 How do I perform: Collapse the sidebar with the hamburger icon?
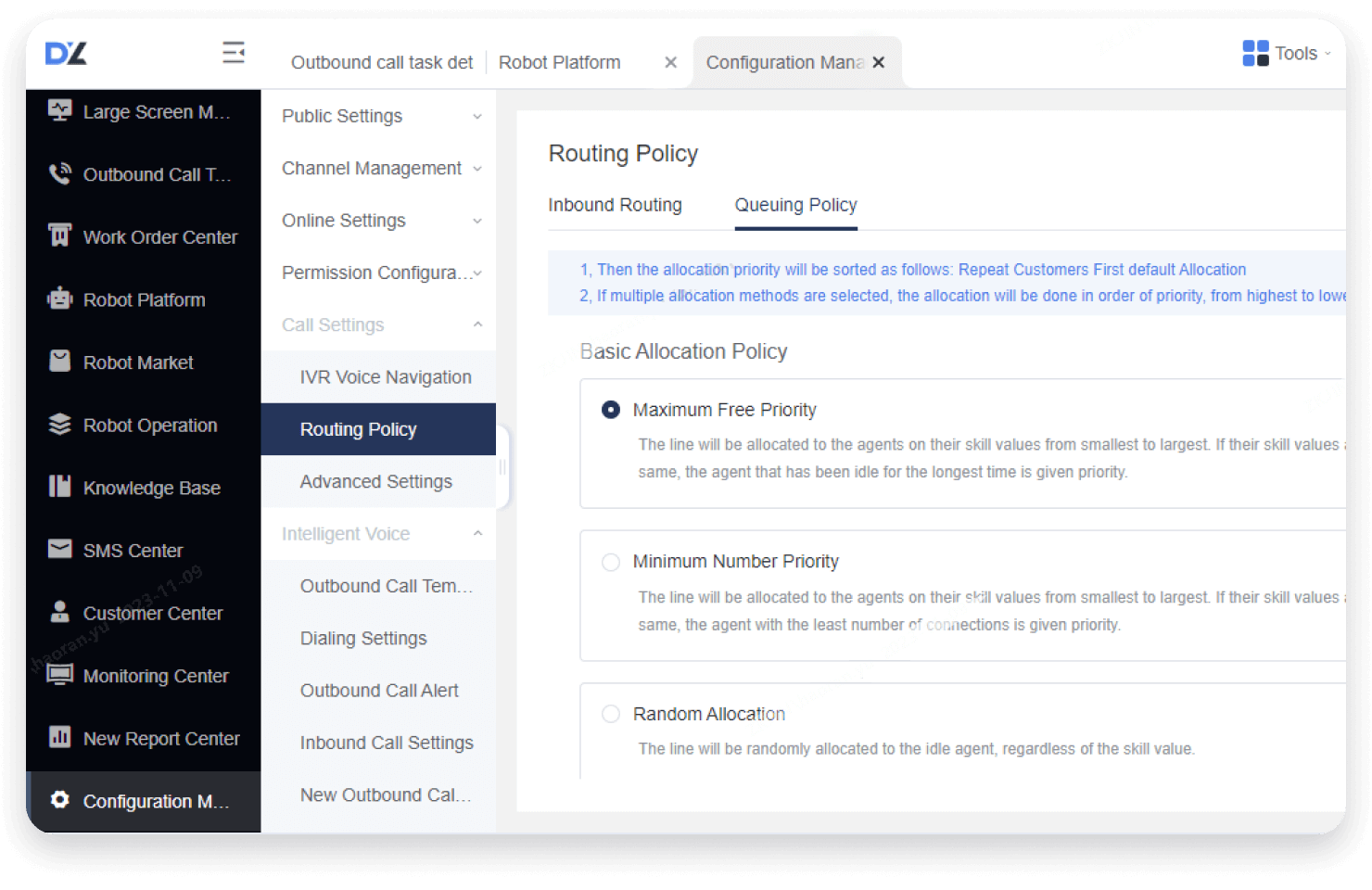(234, 53)
